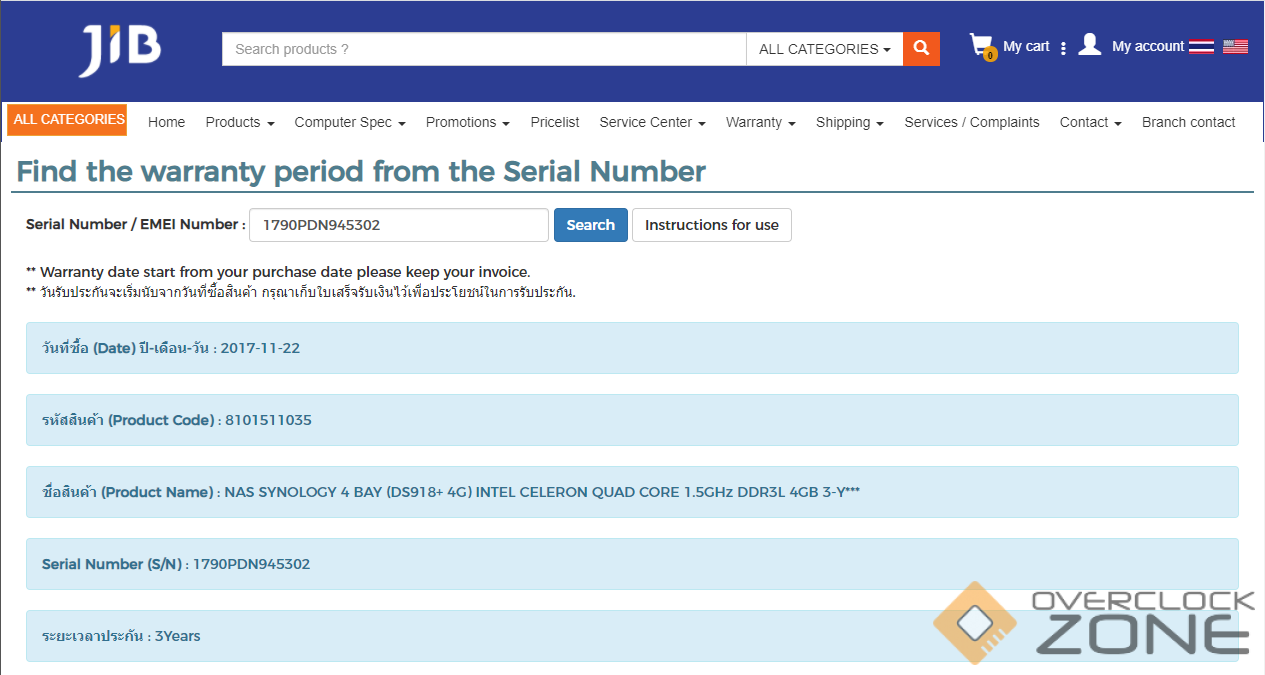Open the shopping cart icon
Image resolution: width=1265 pixels, height=675 pixels.
click(982, 46)
